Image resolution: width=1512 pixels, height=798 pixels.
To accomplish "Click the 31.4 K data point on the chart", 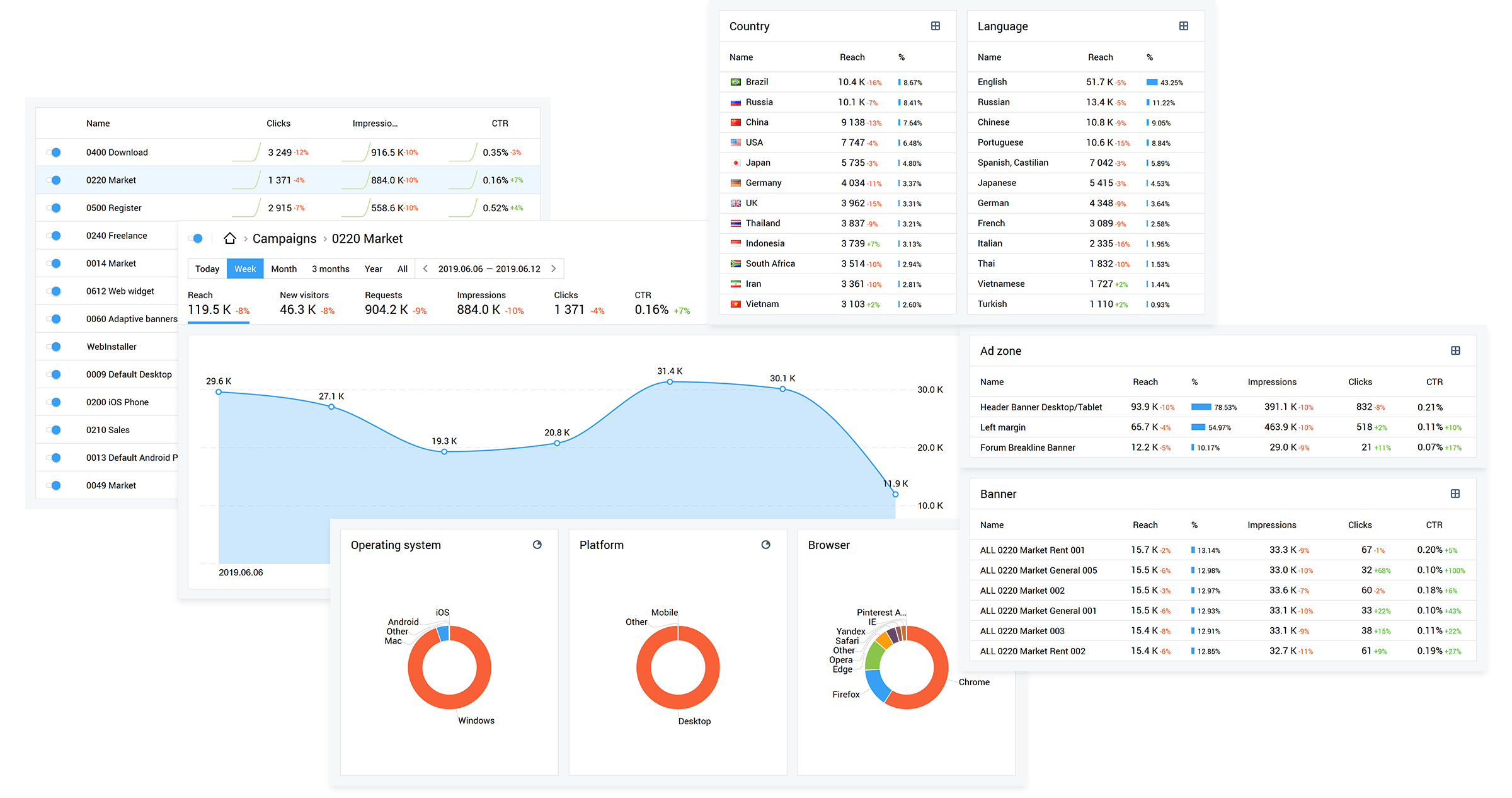I will click(670, 381).
